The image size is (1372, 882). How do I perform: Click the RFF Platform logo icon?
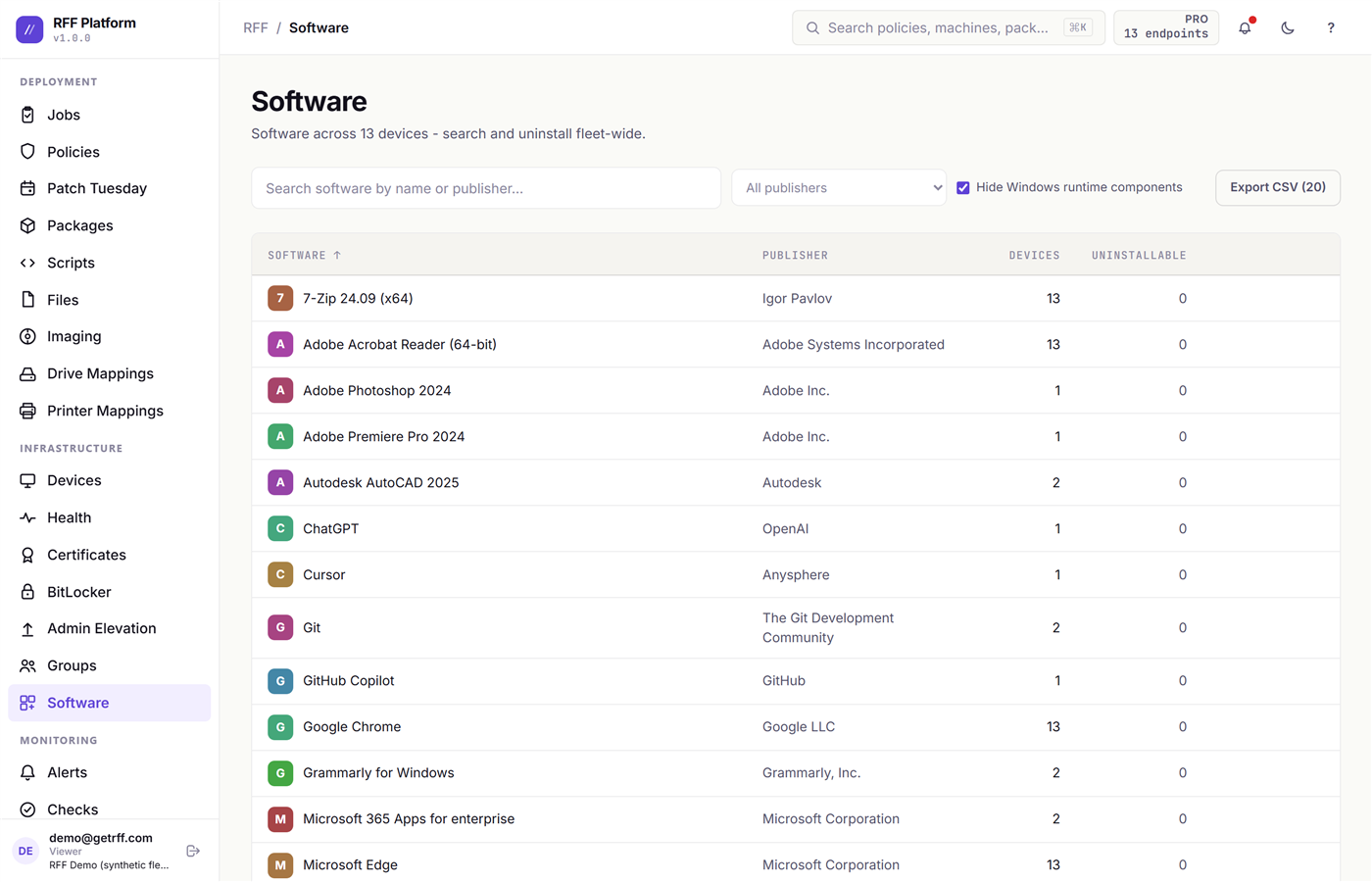[29, 29]
